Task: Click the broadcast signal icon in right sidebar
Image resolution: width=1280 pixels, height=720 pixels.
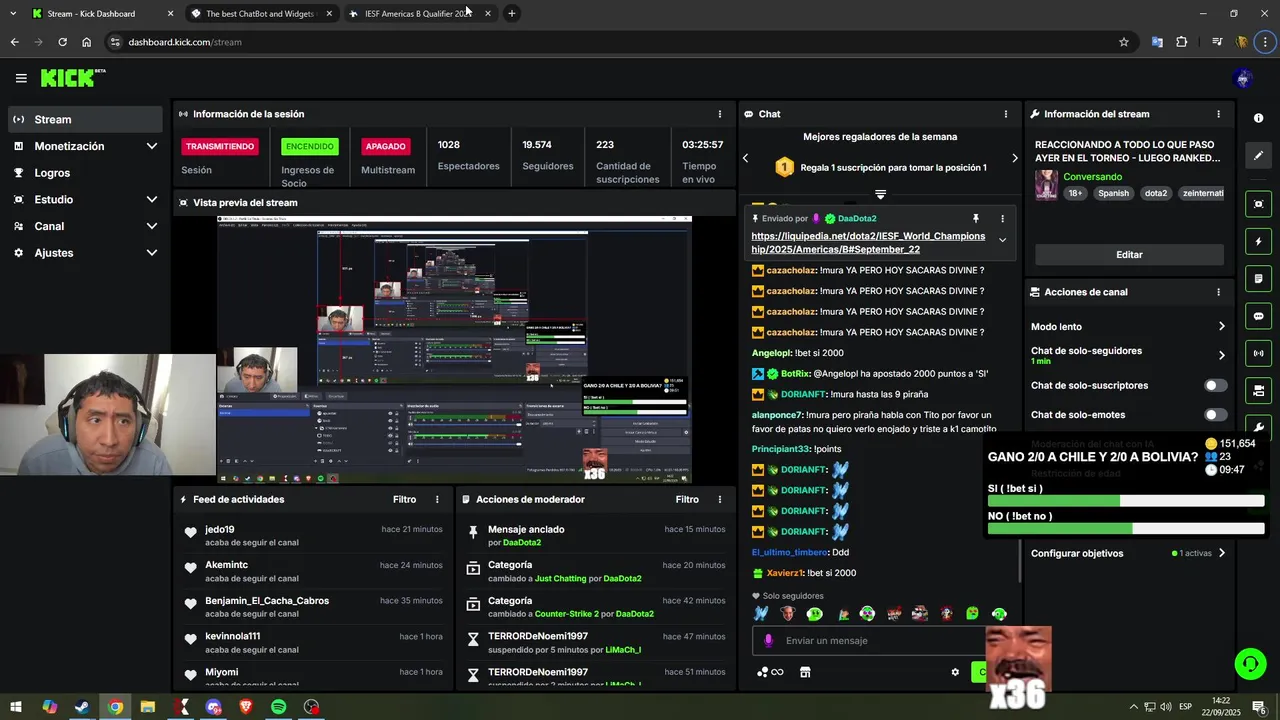Action: tap(1258, 353)
